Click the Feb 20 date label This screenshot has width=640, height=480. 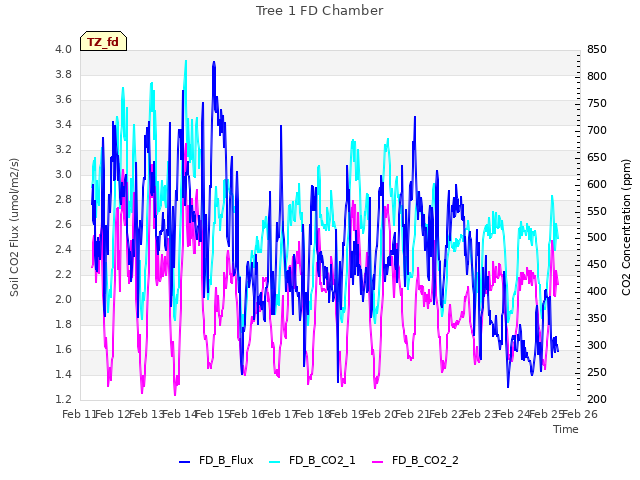coord(380,414)
